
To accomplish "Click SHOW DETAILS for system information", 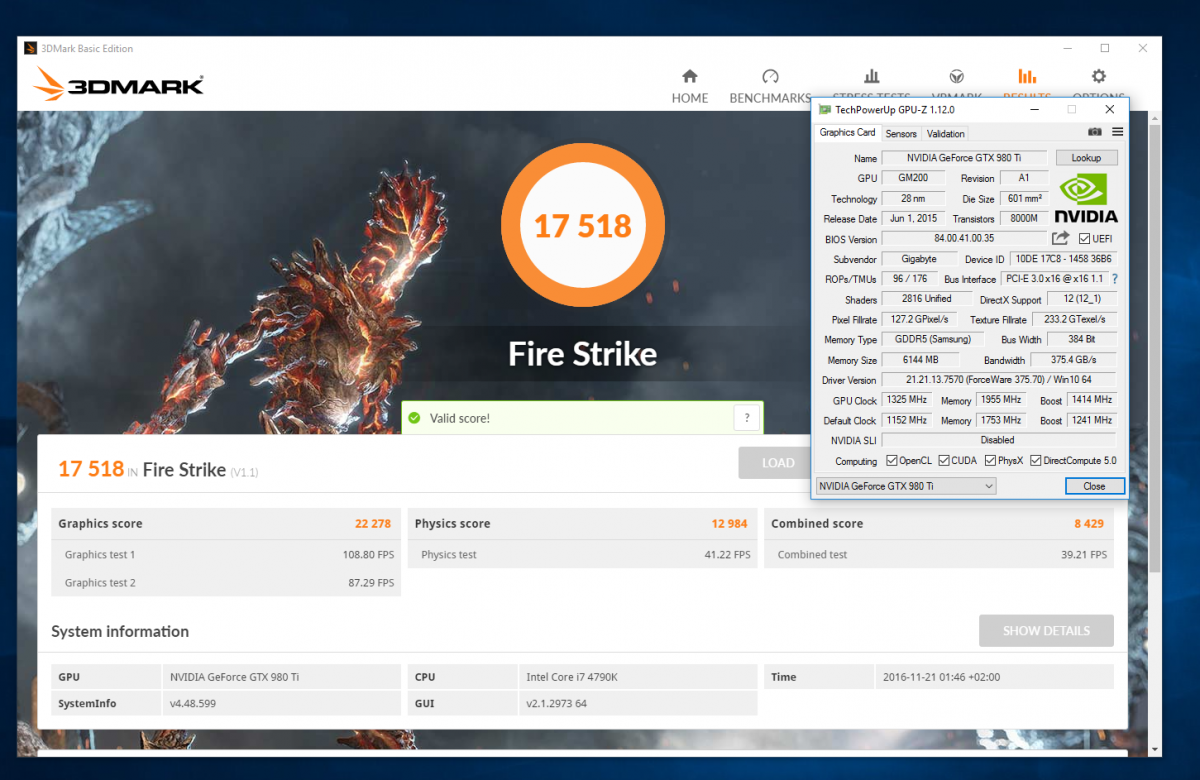I will pyautogui.click(x=1046, y=631).
